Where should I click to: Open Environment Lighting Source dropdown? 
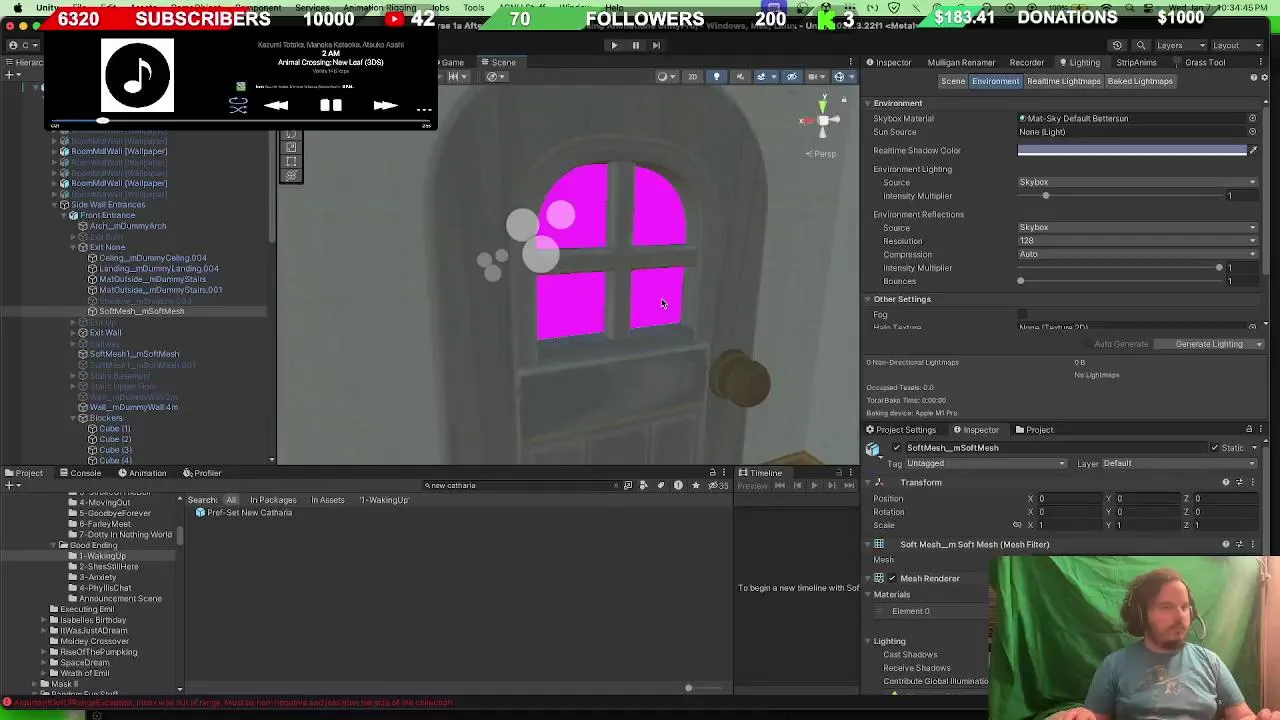pos(1137,182)
